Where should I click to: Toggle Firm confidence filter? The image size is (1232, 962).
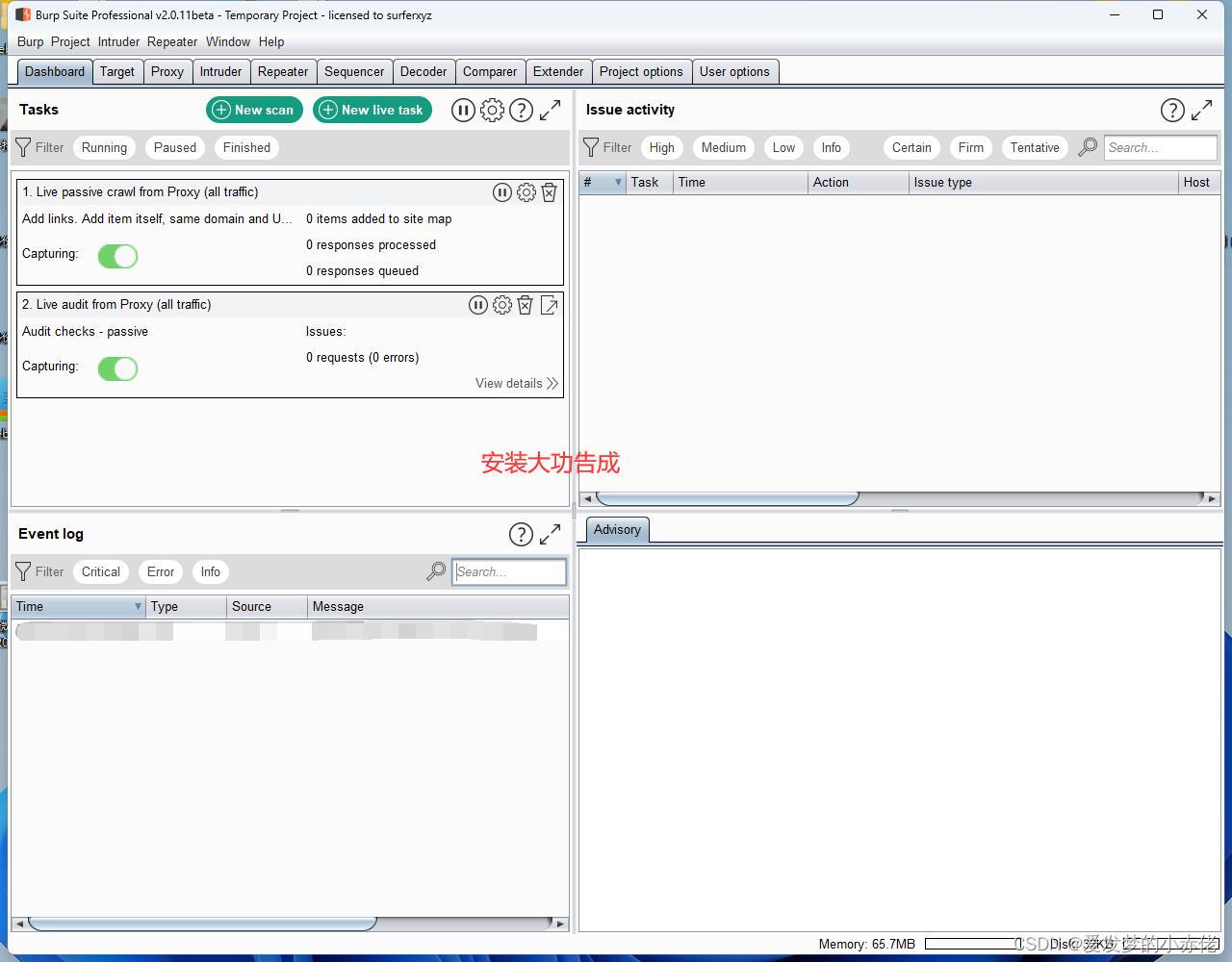coord(971,147)
